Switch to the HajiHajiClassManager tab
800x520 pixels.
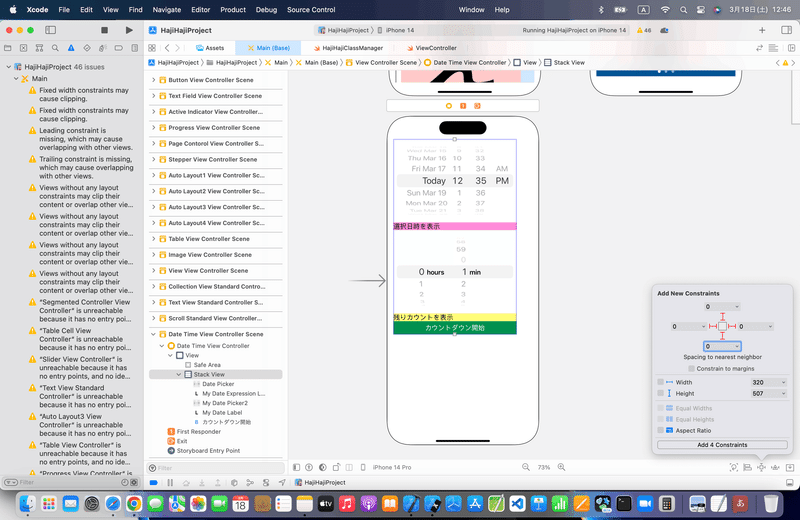point(347,48)
